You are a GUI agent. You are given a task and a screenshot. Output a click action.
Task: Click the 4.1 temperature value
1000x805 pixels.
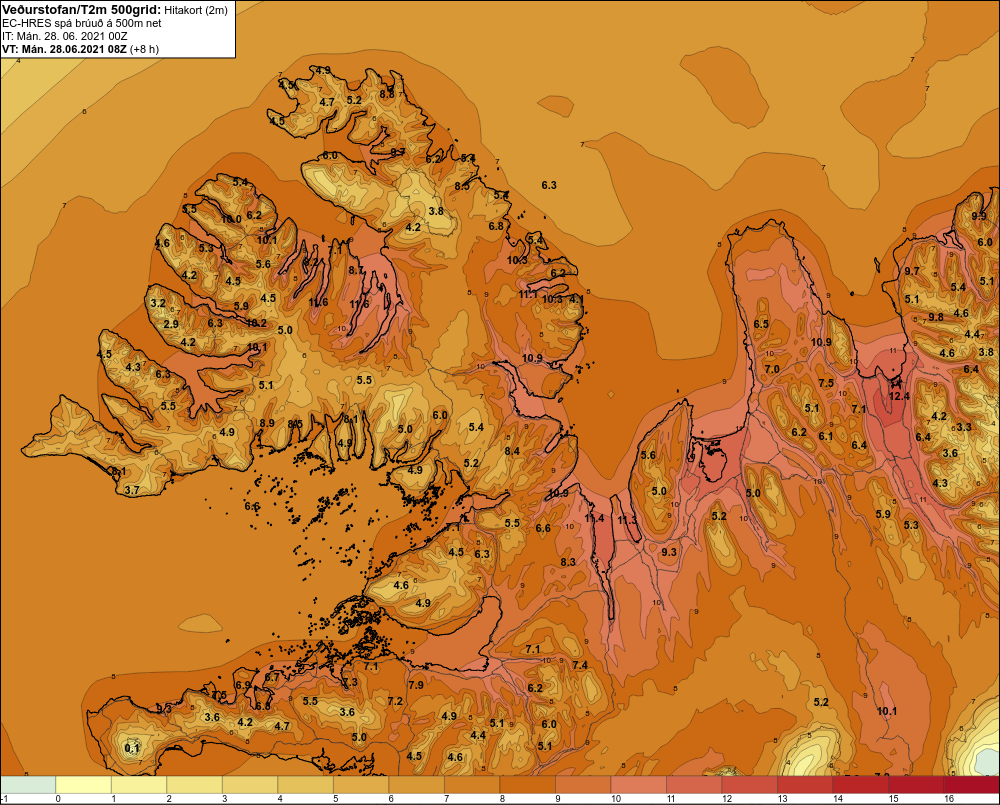click(x=577, y=299)
